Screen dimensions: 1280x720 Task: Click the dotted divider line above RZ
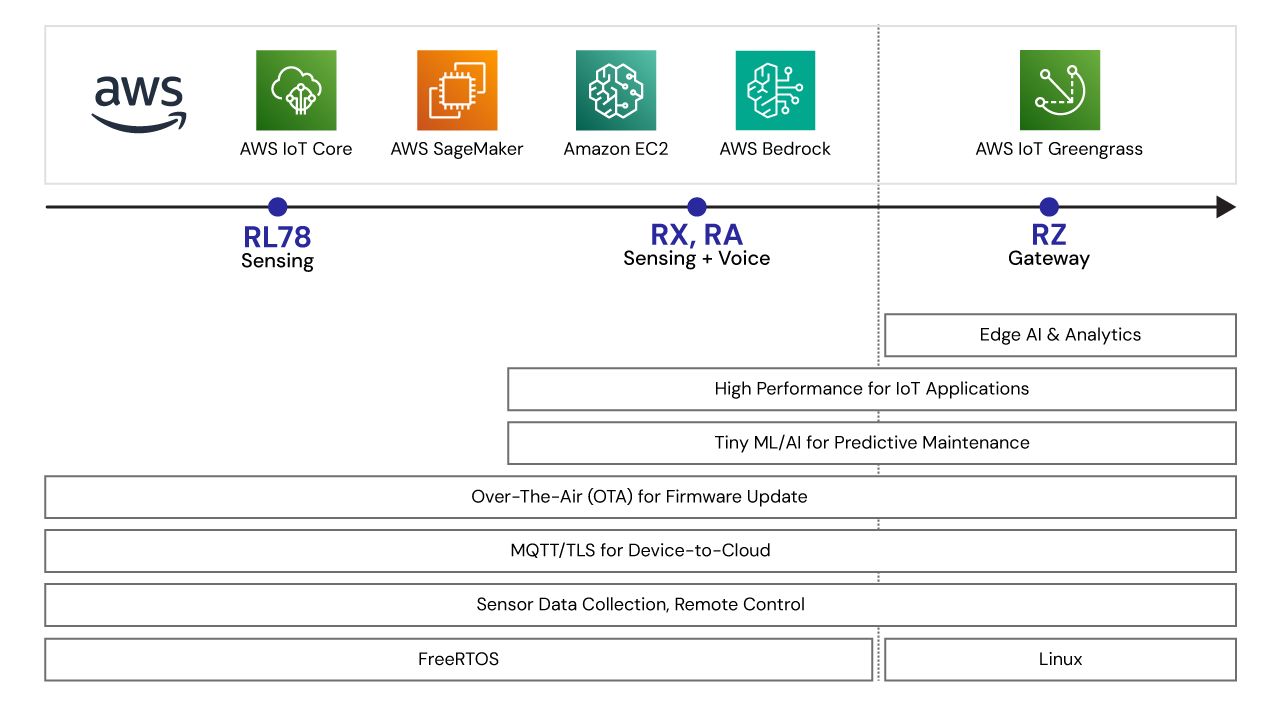coord(878,150)
